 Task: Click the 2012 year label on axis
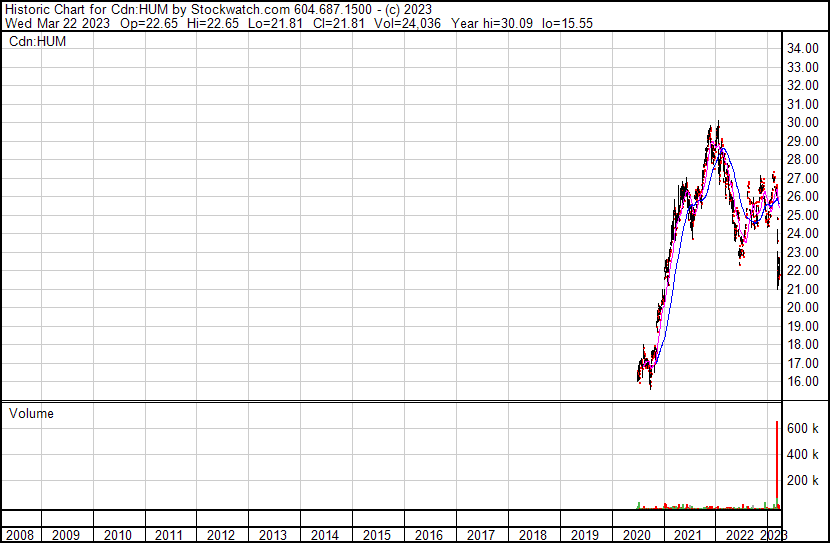(x=221, y=535)
